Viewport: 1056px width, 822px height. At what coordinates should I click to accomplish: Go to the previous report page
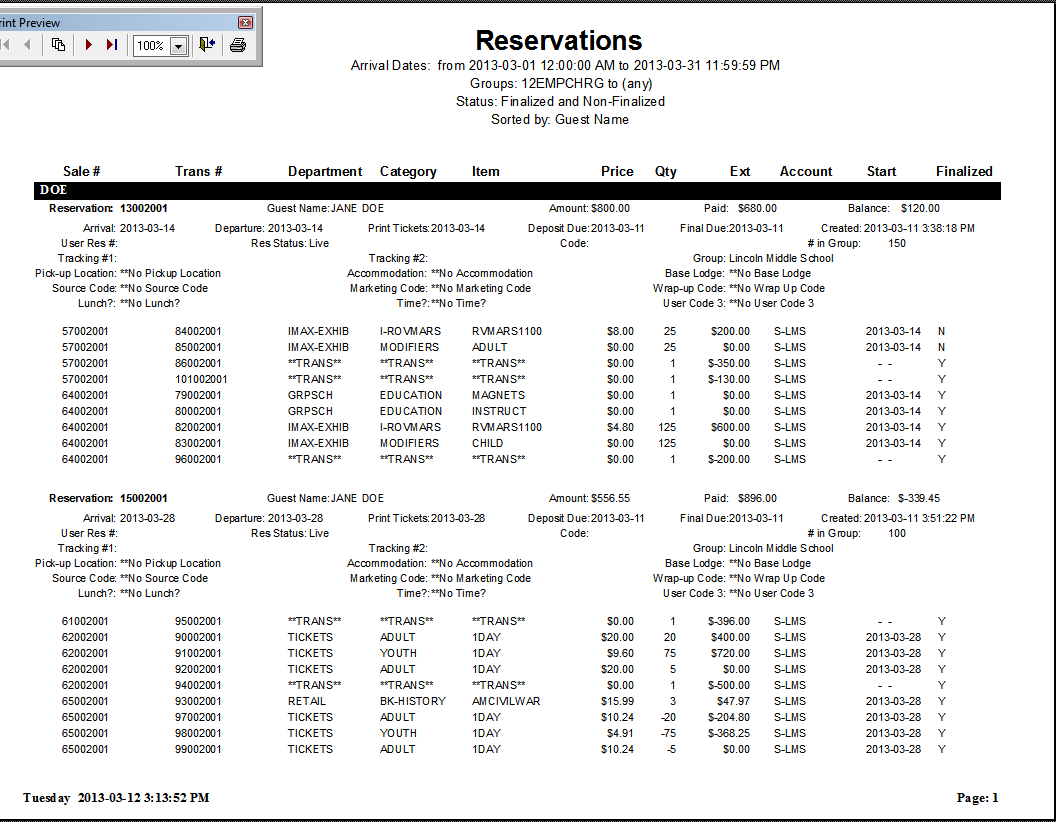point(27,46)
